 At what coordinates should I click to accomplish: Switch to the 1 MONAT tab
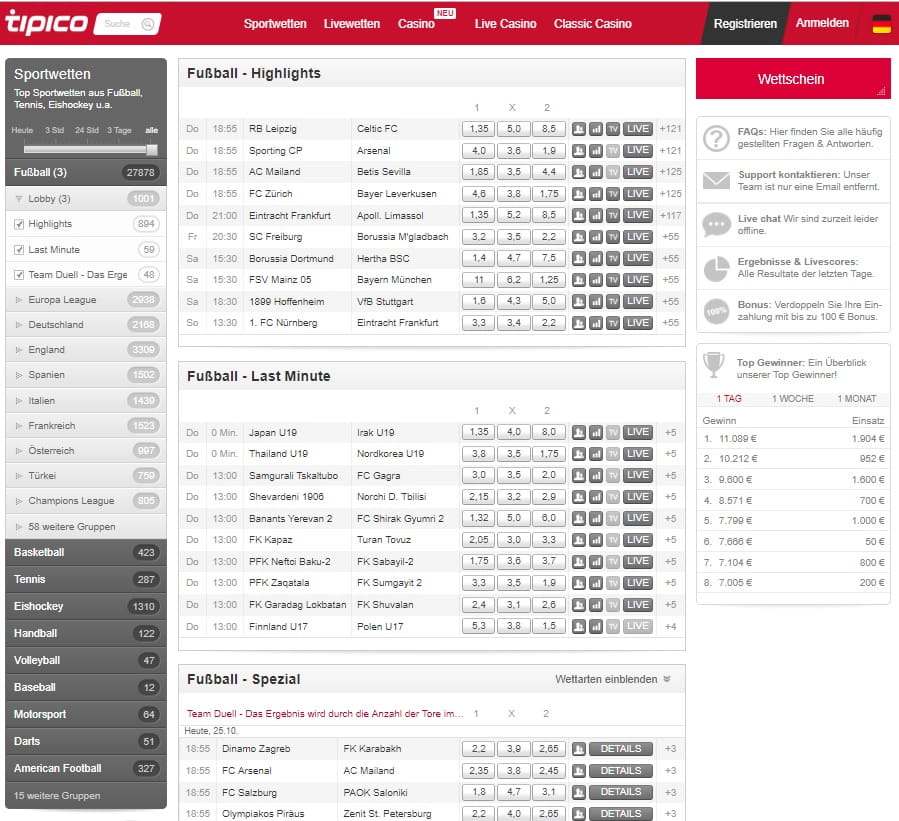pyautogui.click(x=857, y=399)
